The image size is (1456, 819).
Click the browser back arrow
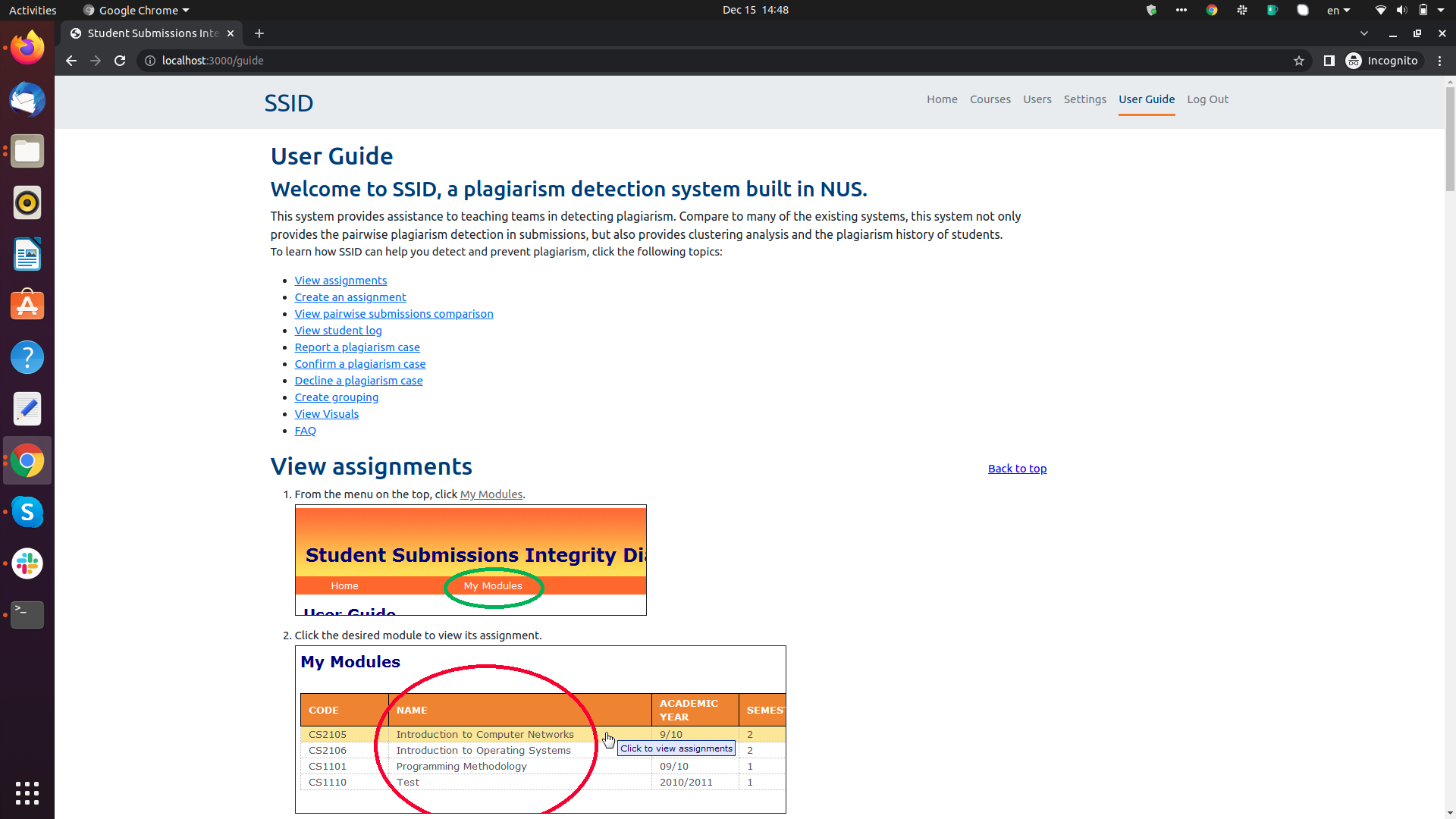(71, 61)
